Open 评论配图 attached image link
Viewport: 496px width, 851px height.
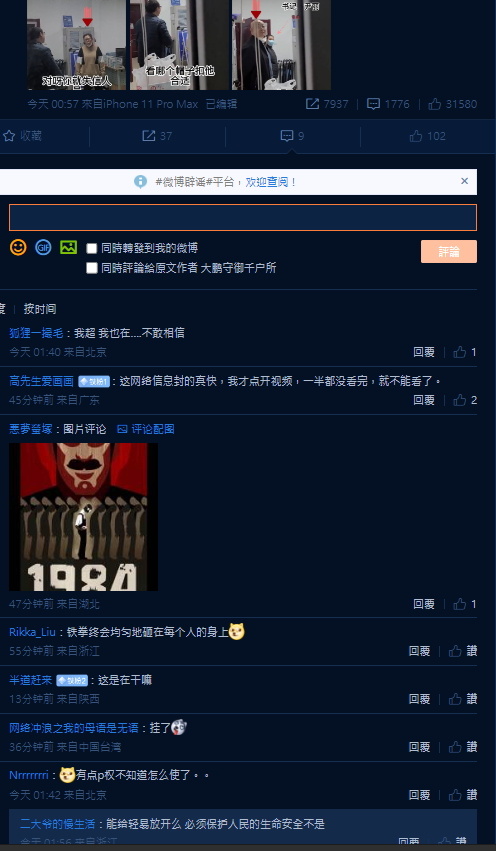tap(146, 429)
